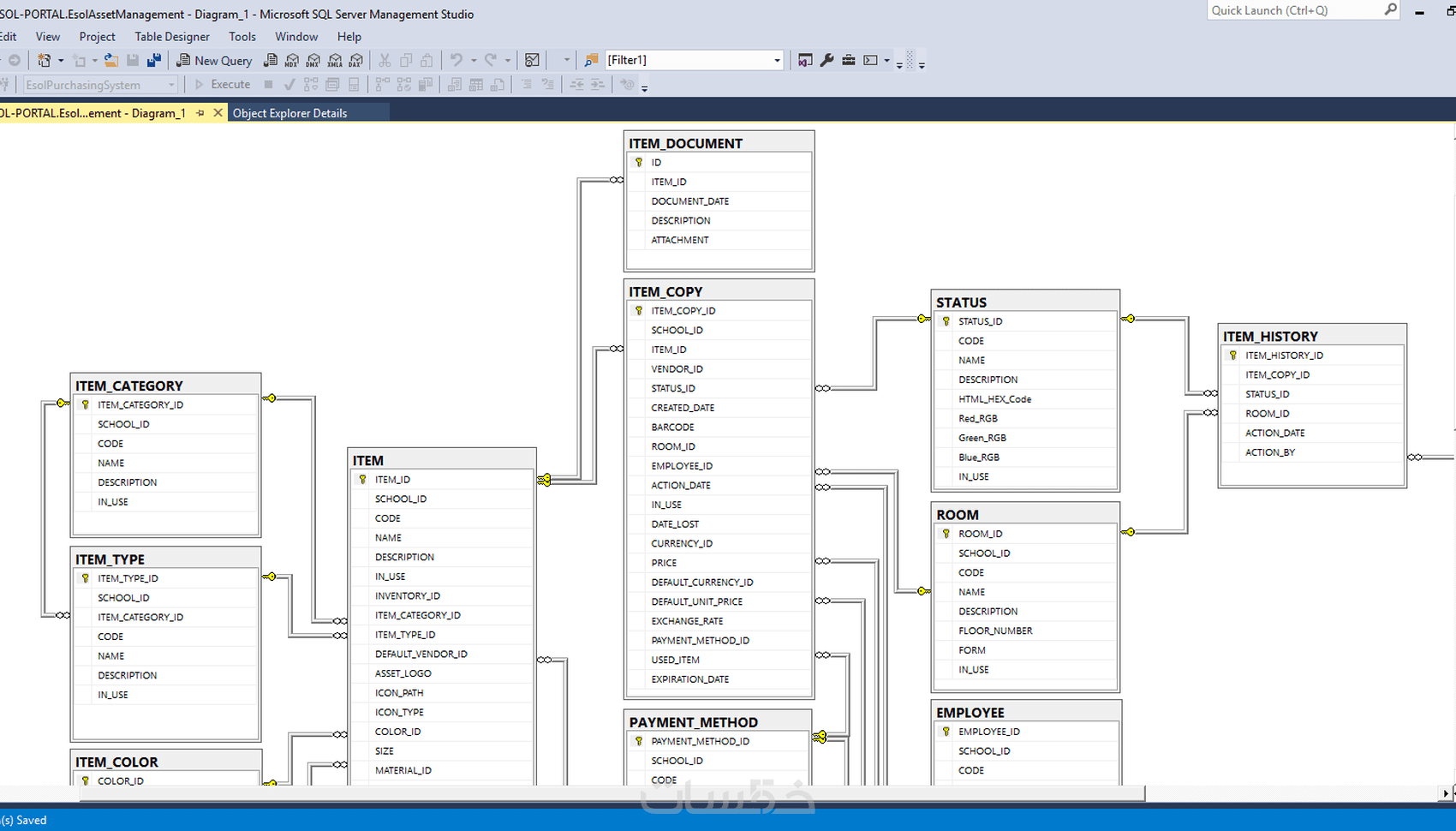This screenshot has width=1456, height=831.
Task: Switch to the Object Explorer Details tab
Action: [x=290, y=112]
